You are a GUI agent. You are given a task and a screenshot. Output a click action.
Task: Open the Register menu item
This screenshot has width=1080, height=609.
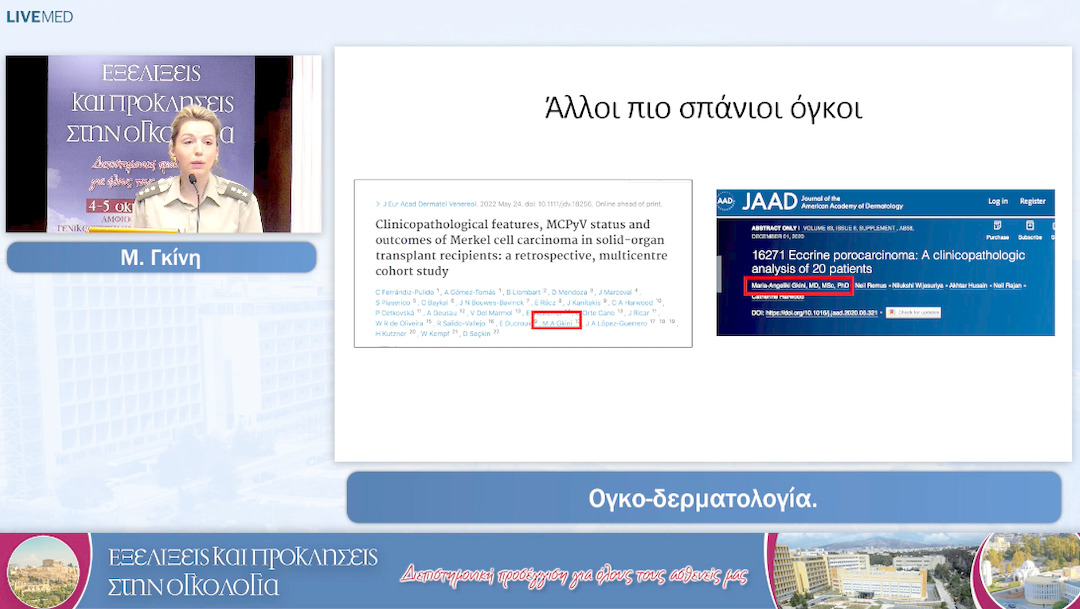click(1031, 199)
